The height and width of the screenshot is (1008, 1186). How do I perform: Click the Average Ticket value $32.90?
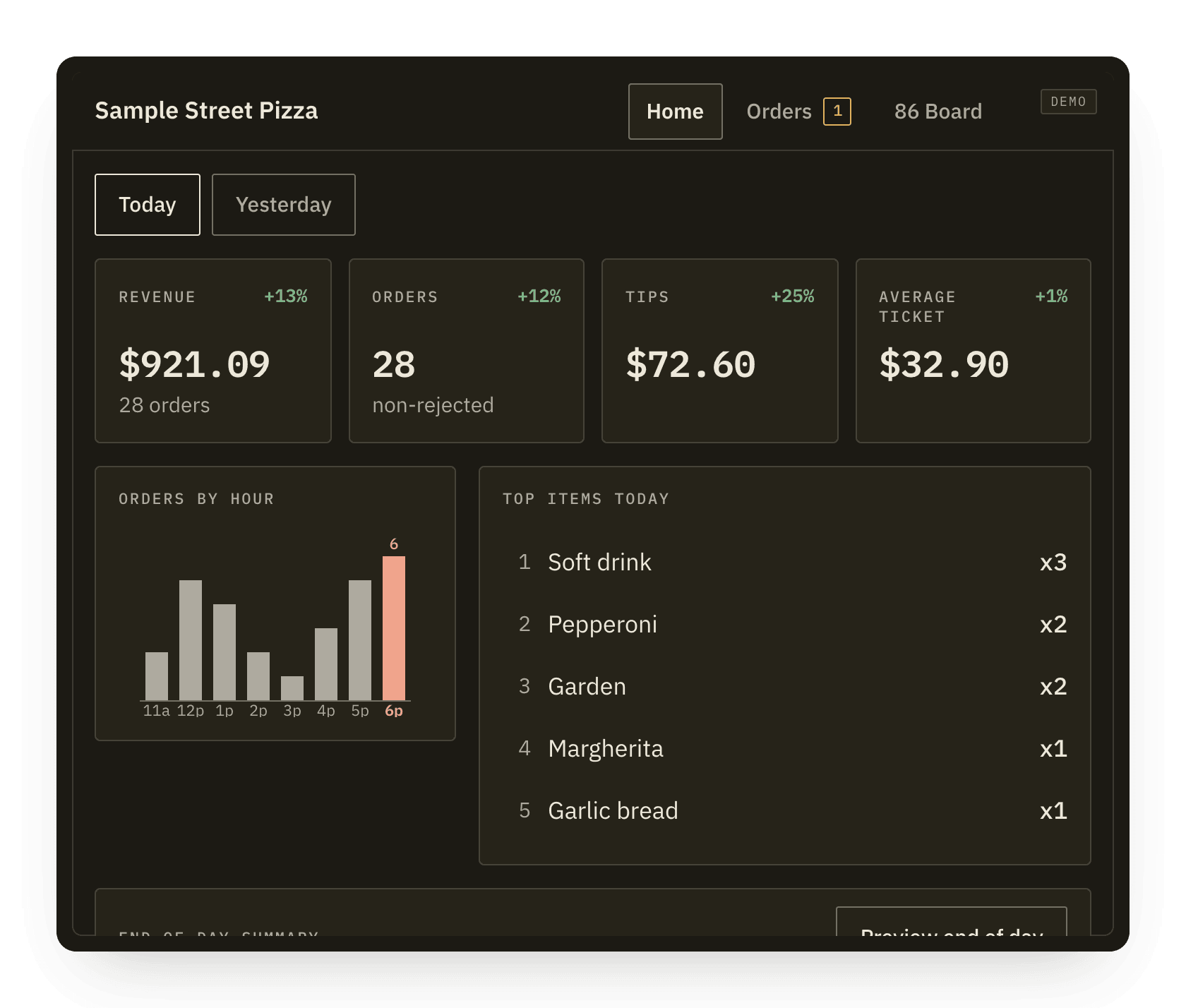click(x=944, y=365)
